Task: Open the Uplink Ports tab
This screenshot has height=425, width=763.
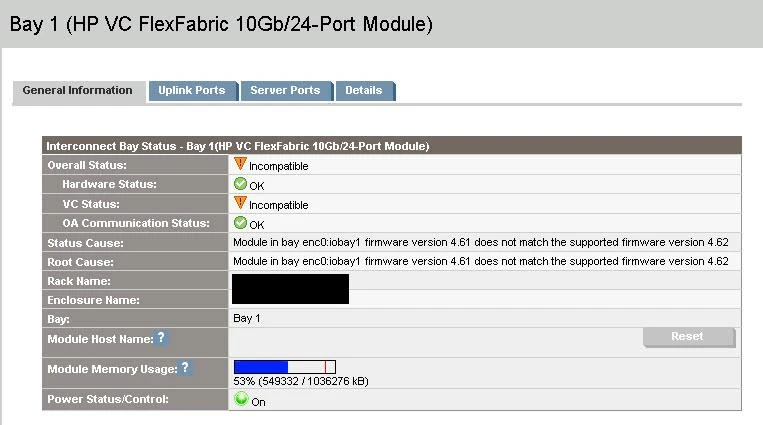Action: [193, 91]
